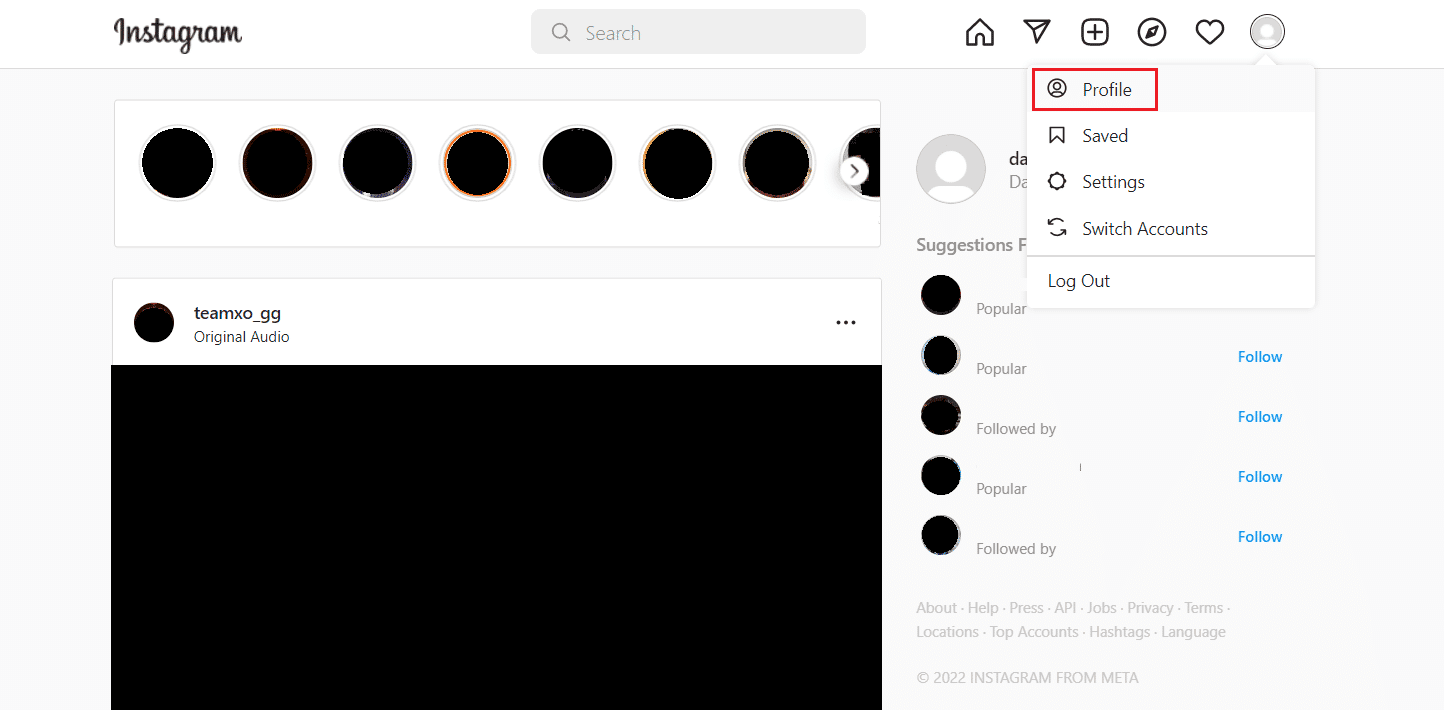Viewport: 1444px width, 710px height.
Task: Open teamxo_gg's profile from the post
Action: [x=237, y=313]
